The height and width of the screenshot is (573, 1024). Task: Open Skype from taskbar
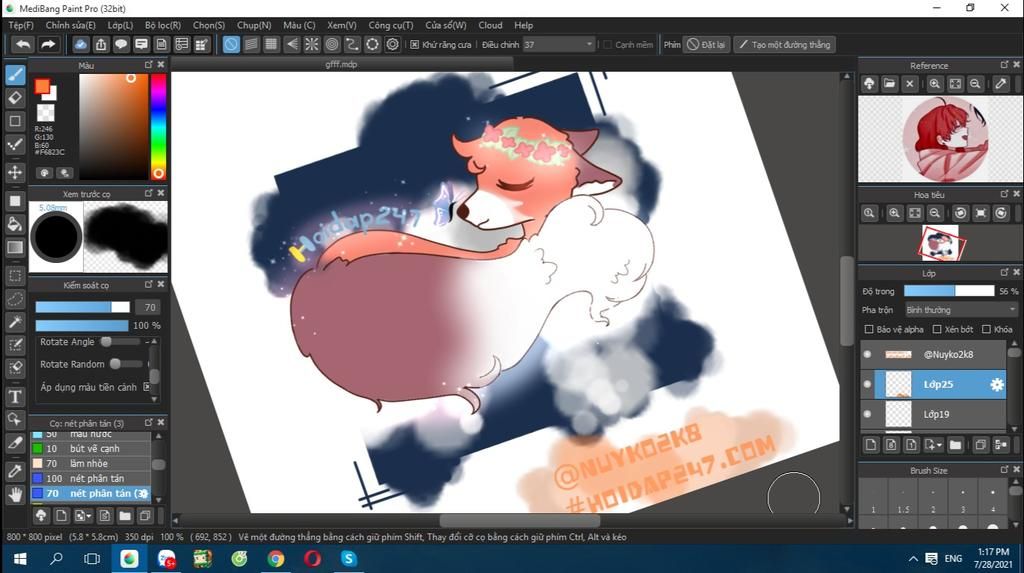point(349,559)
